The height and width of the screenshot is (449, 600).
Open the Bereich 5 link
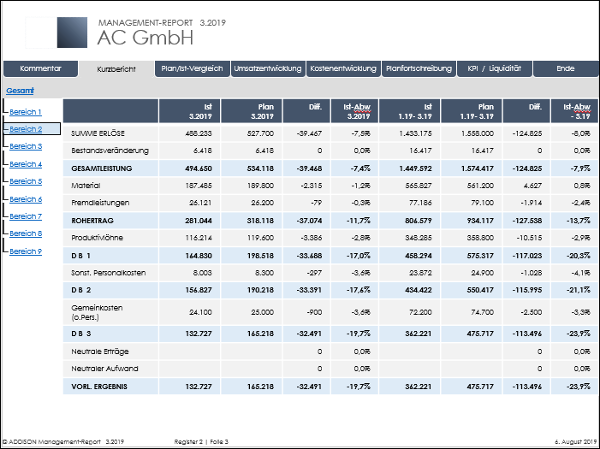[x=26, y=181]
